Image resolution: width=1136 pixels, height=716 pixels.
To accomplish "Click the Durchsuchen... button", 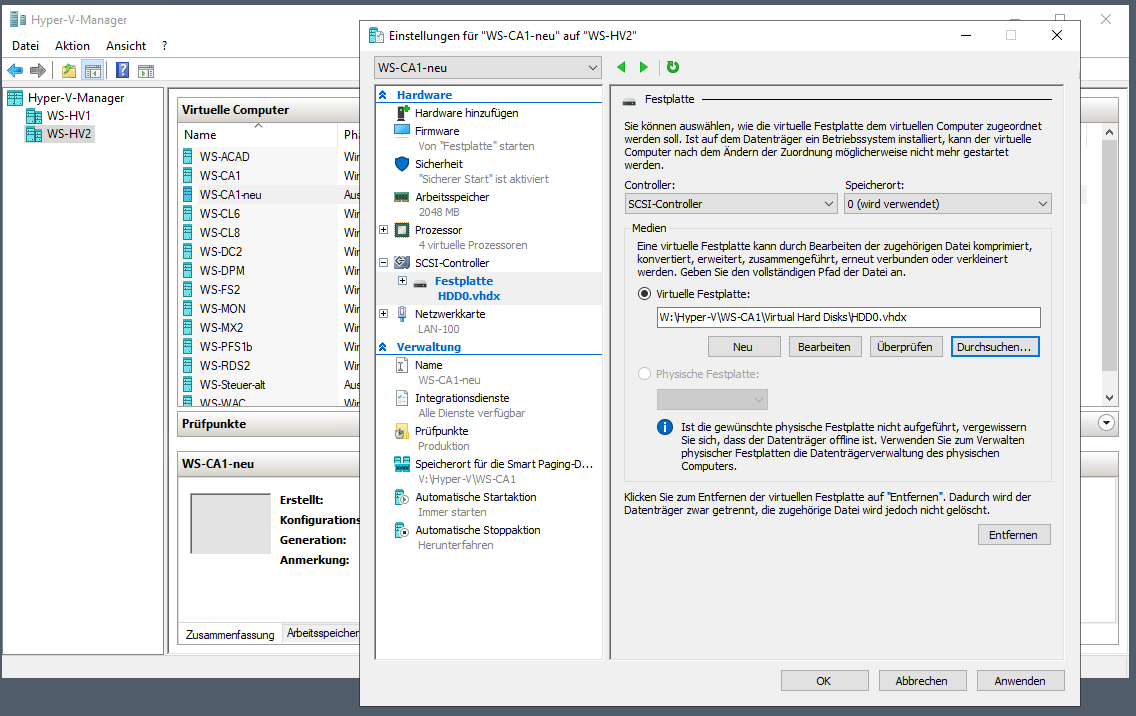I will 995,347.
